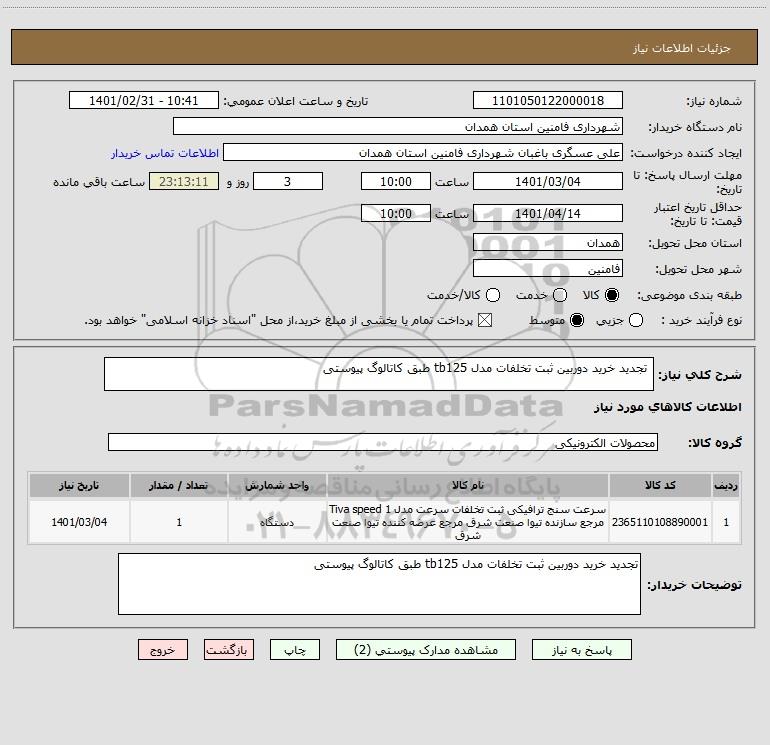Toggle the اسناد خزانه اسلامی payment checkbox

485,321
